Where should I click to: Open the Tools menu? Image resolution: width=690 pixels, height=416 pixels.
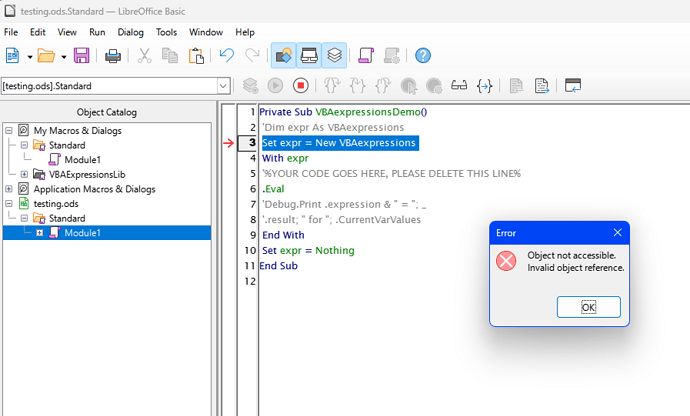tap(166, 32)
